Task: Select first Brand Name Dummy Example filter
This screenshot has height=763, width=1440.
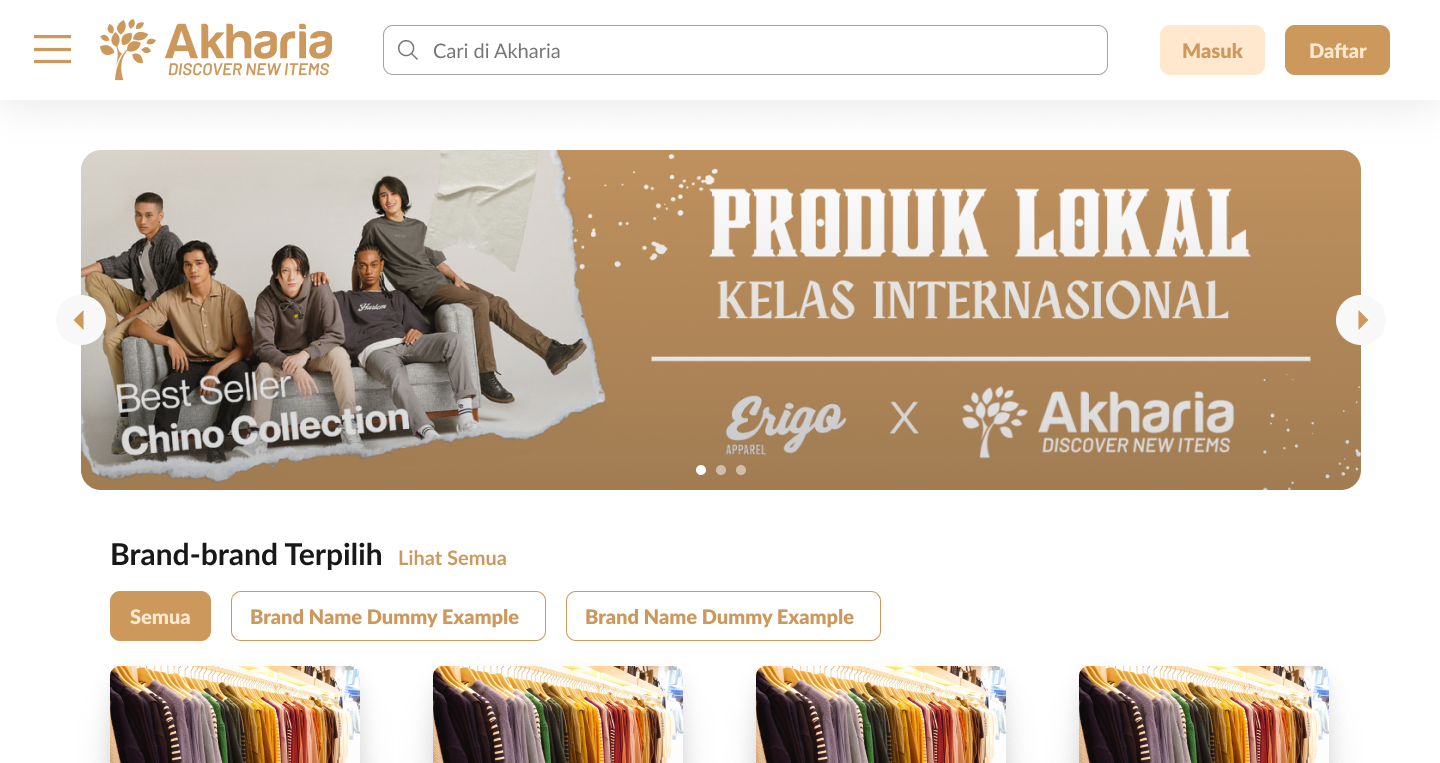Action: tap(388, 616)
